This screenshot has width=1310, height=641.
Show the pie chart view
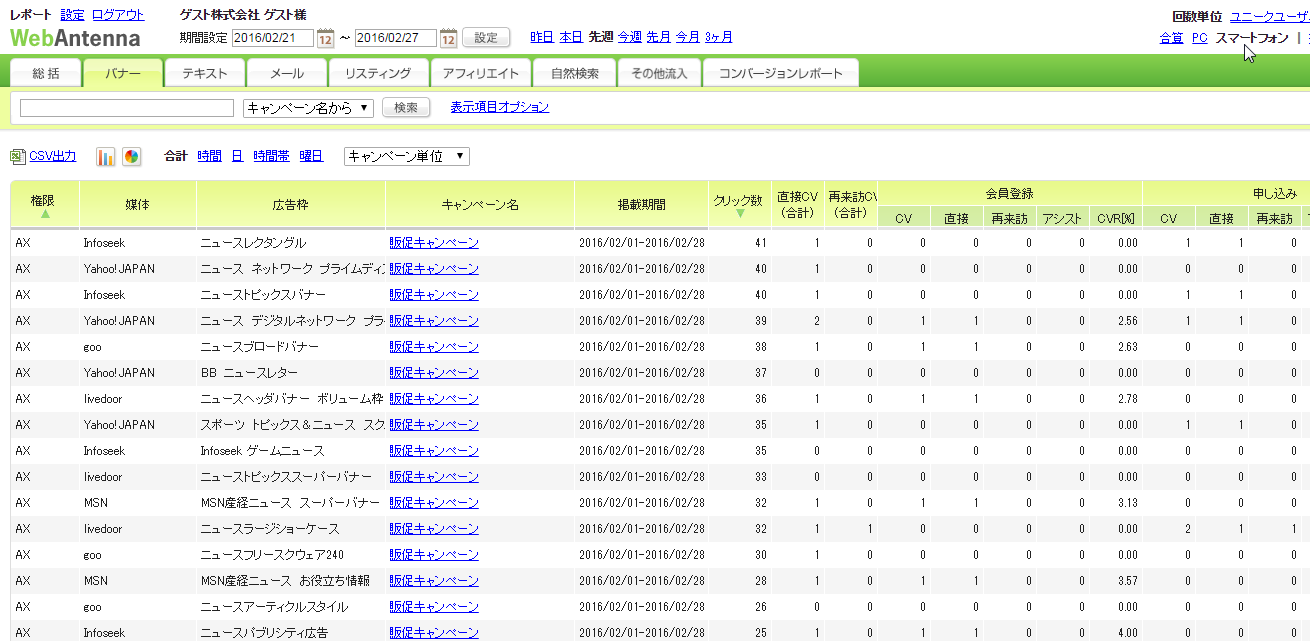click(131, 157)
